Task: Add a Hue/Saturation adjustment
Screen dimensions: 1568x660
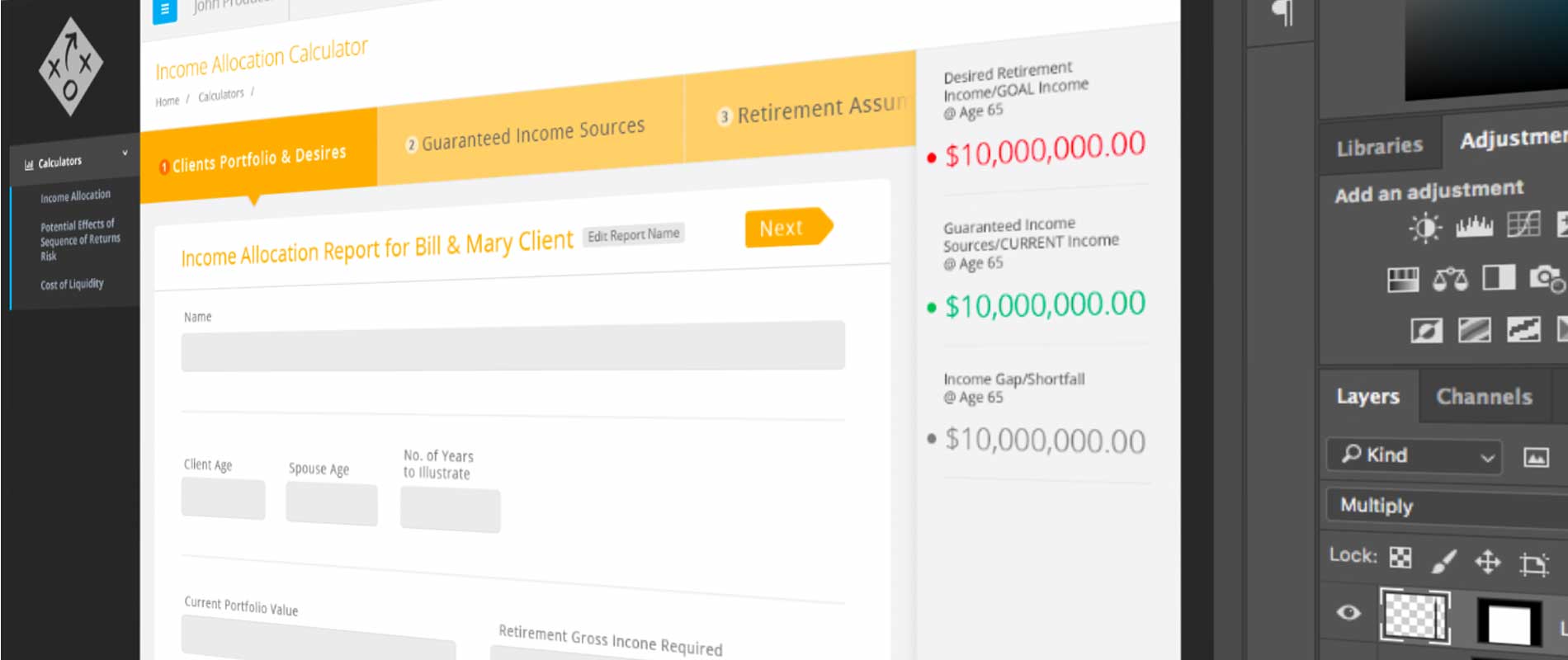Action: (1402, 280)
